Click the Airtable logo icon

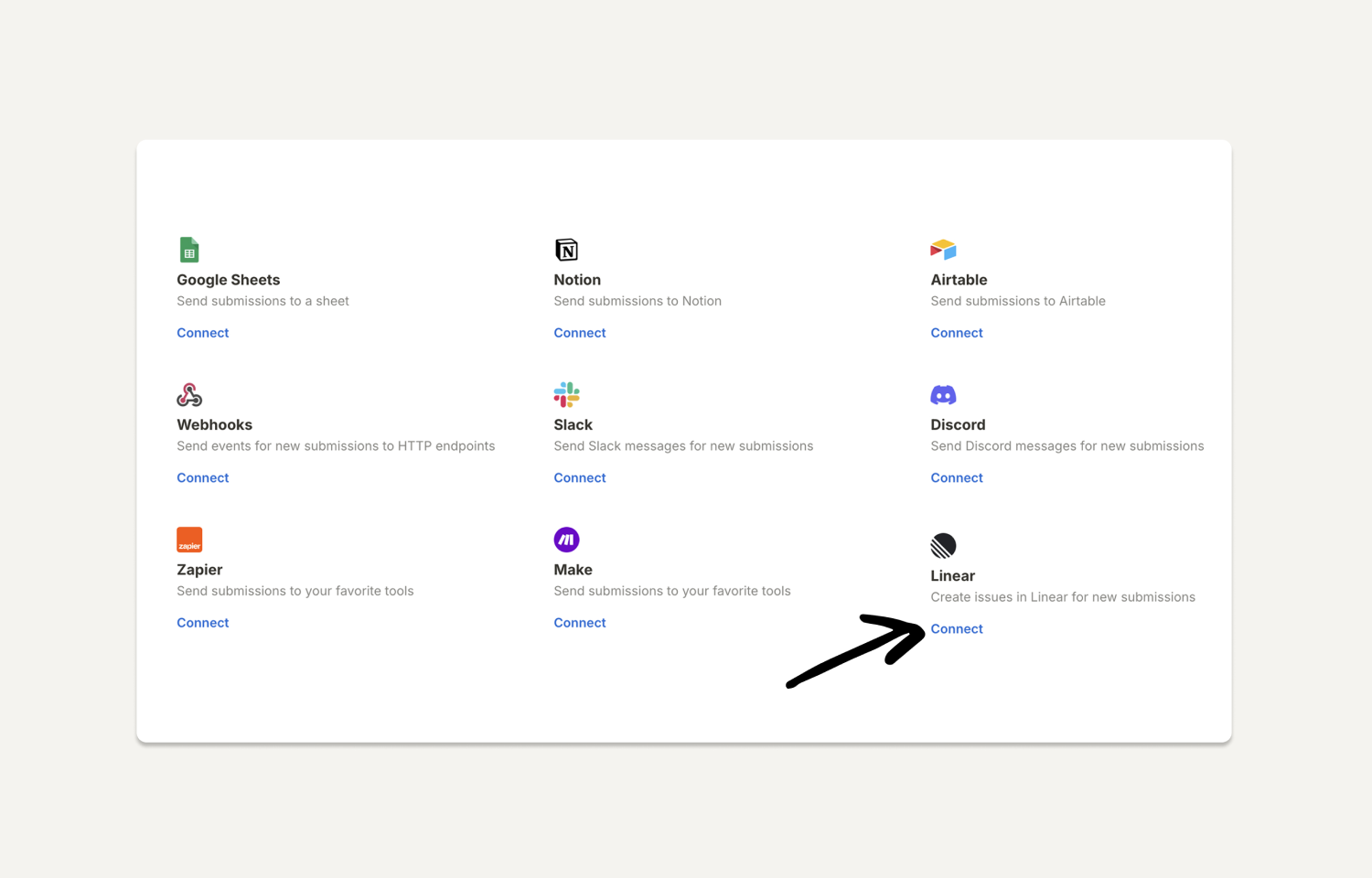[943, 250]
